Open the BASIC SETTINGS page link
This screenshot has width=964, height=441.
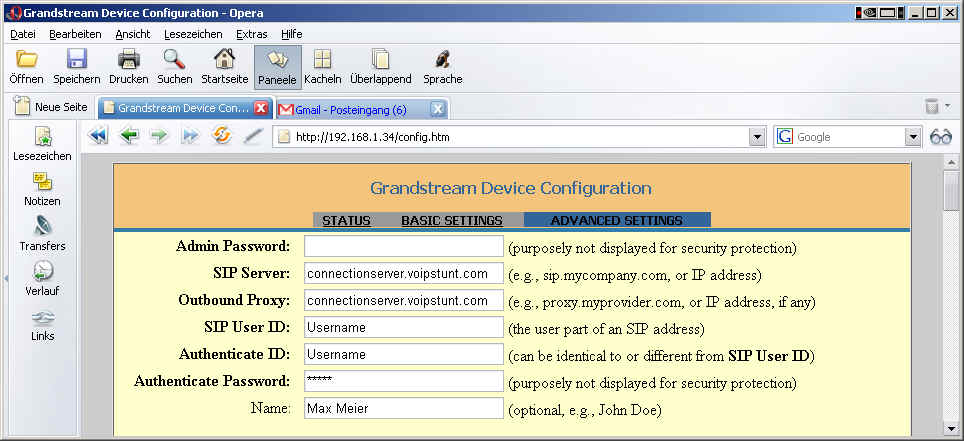(452, 220)
